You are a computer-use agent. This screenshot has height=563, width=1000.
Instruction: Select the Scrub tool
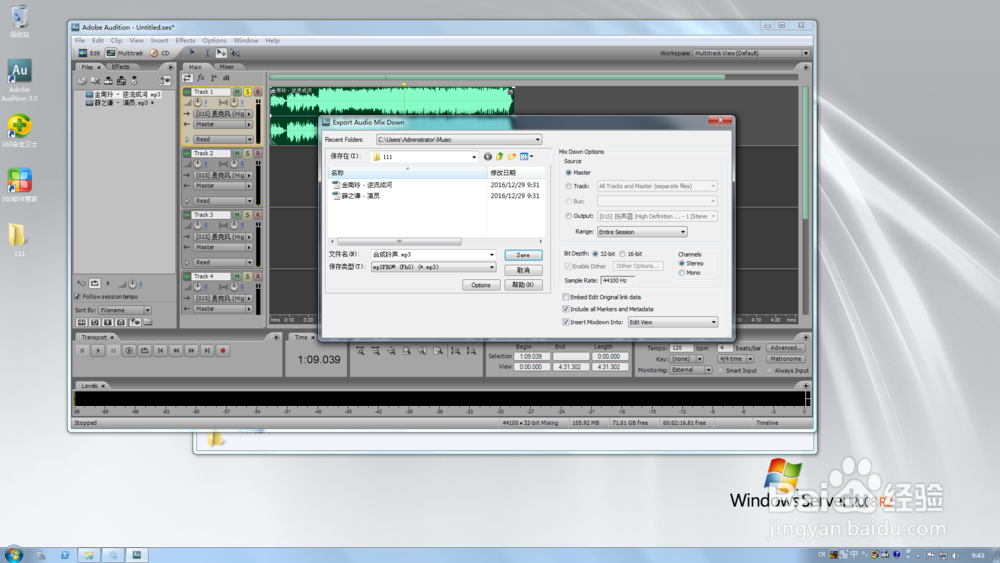(x=235, y=53)
